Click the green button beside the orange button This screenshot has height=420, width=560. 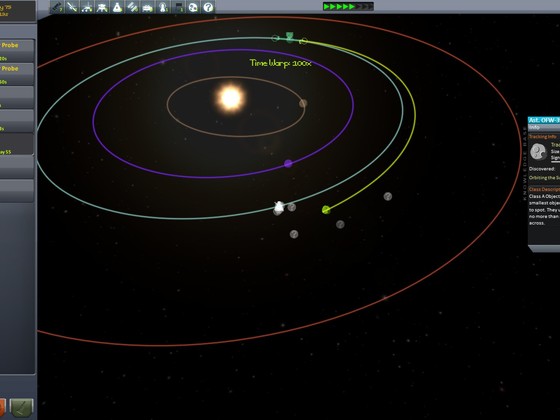(x=22, y=408)
